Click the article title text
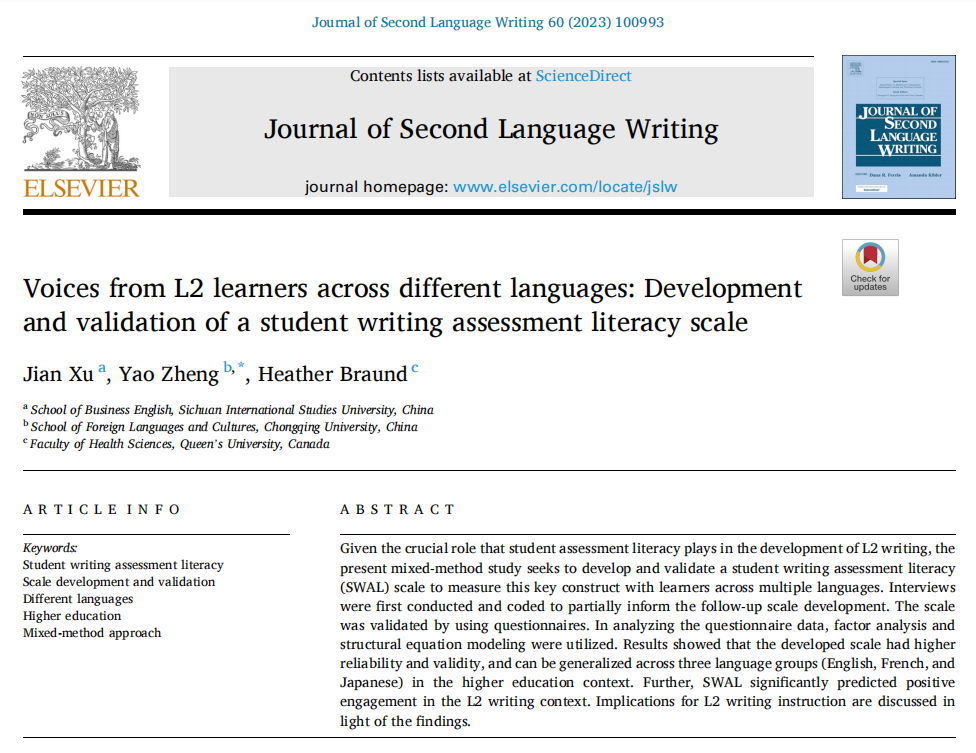This screenshot has width=976, height=753. [412, 305]
